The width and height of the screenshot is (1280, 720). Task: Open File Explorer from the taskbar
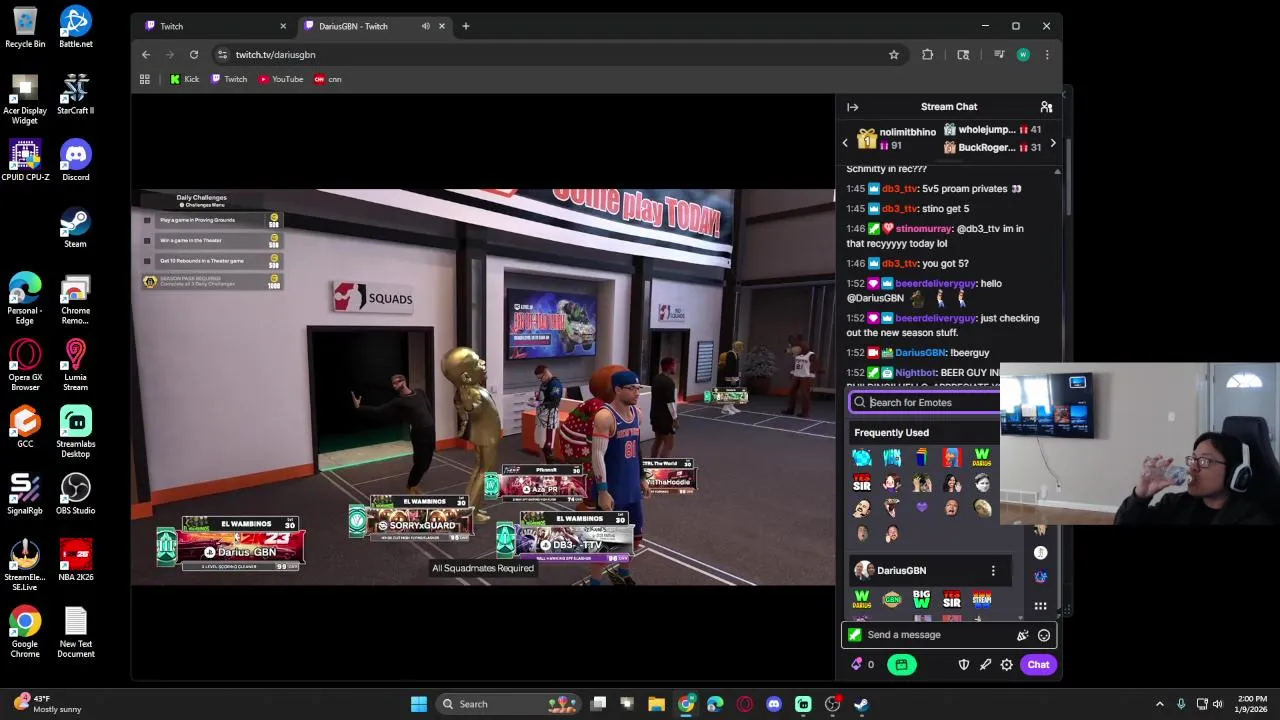656,704
